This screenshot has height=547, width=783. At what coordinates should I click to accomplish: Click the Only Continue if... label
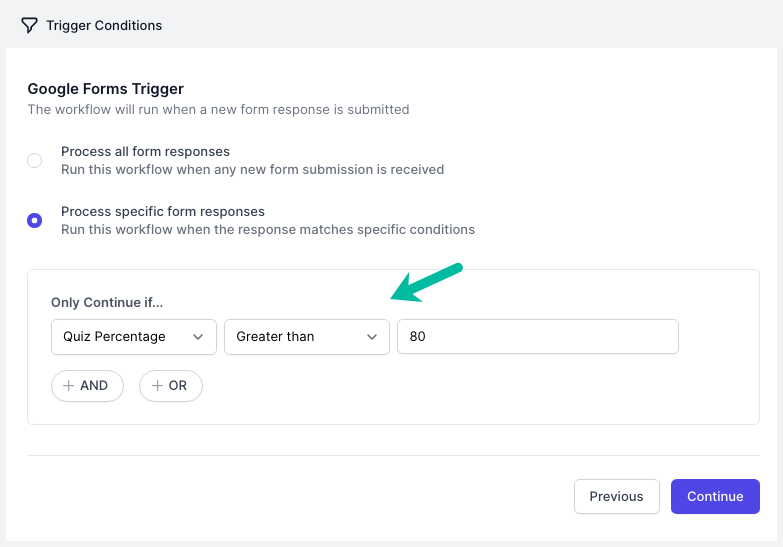pyautogui.click(x=107, y=303)
